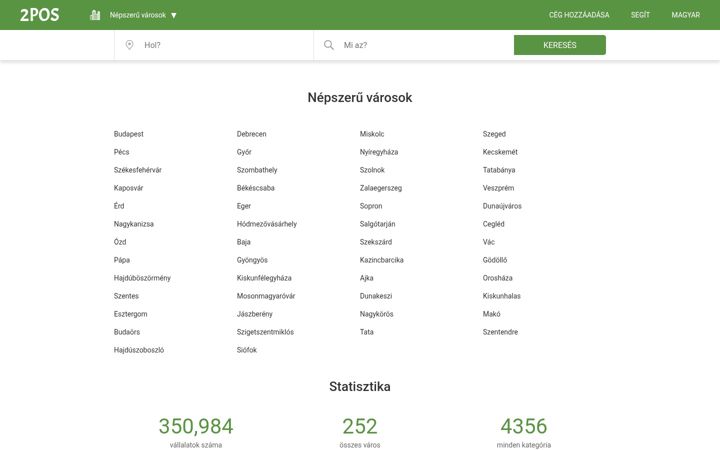
Task: Click the city buildings icon in header
Action: [95, 15]
